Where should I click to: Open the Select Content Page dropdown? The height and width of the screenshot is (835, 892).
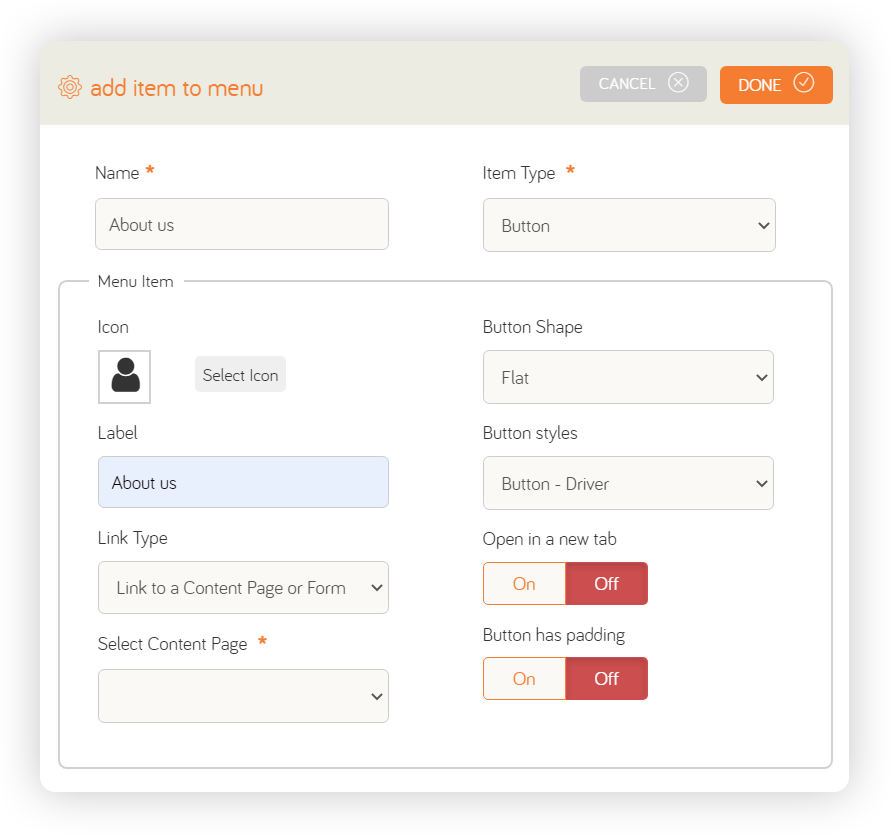[243, 696]
